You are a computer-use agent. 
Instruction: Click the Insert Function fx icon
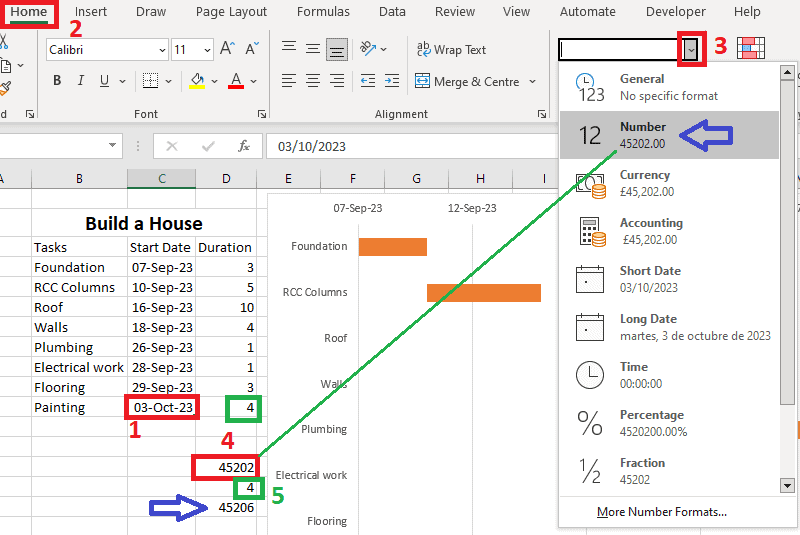coord(243,146)
